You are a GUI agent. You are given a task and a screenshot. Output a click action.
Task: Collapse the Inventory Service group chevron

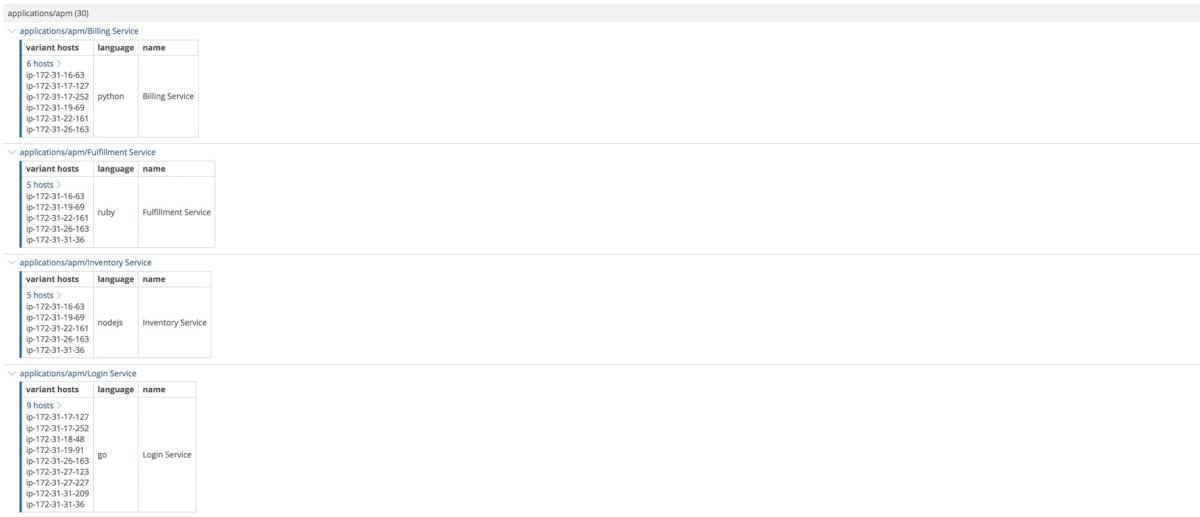click(x=11, y=262)
